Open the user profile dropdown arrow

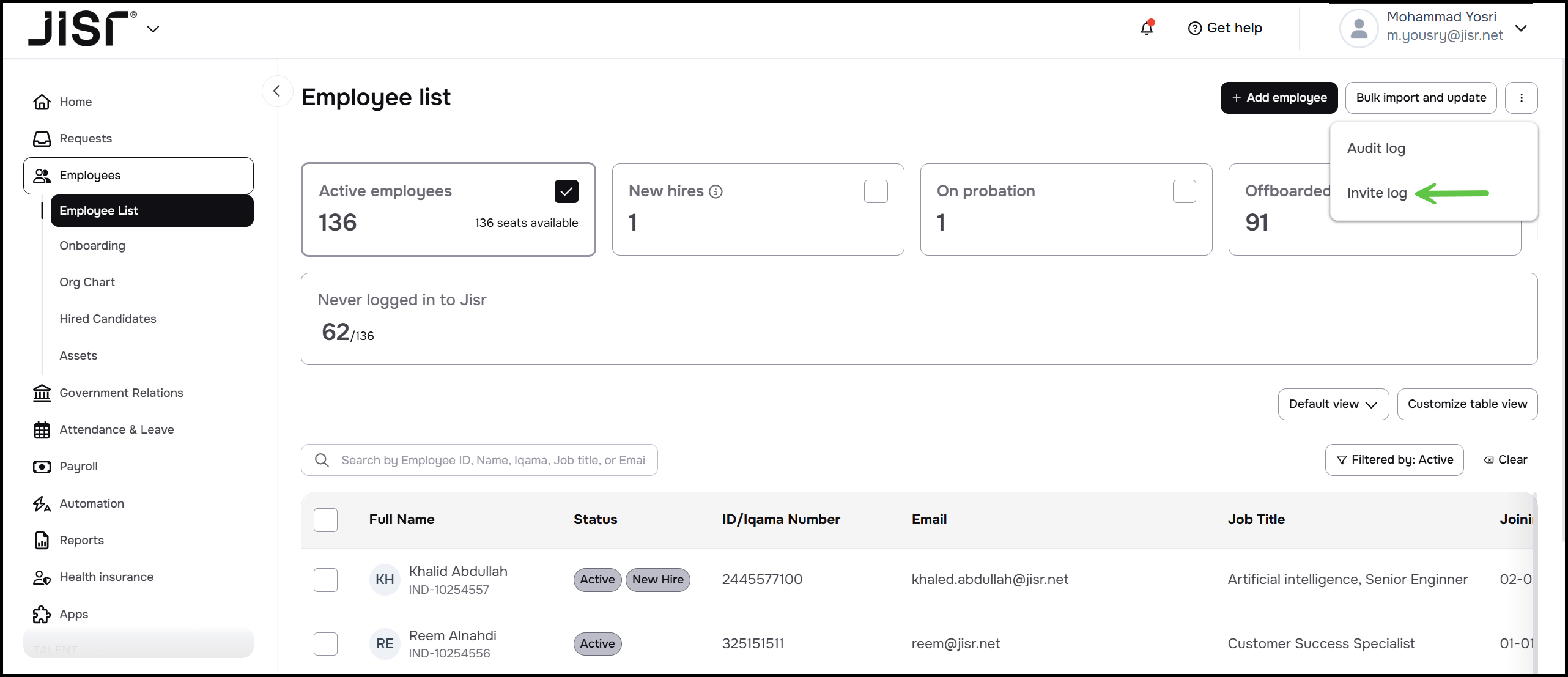[x=1521, y=28]
